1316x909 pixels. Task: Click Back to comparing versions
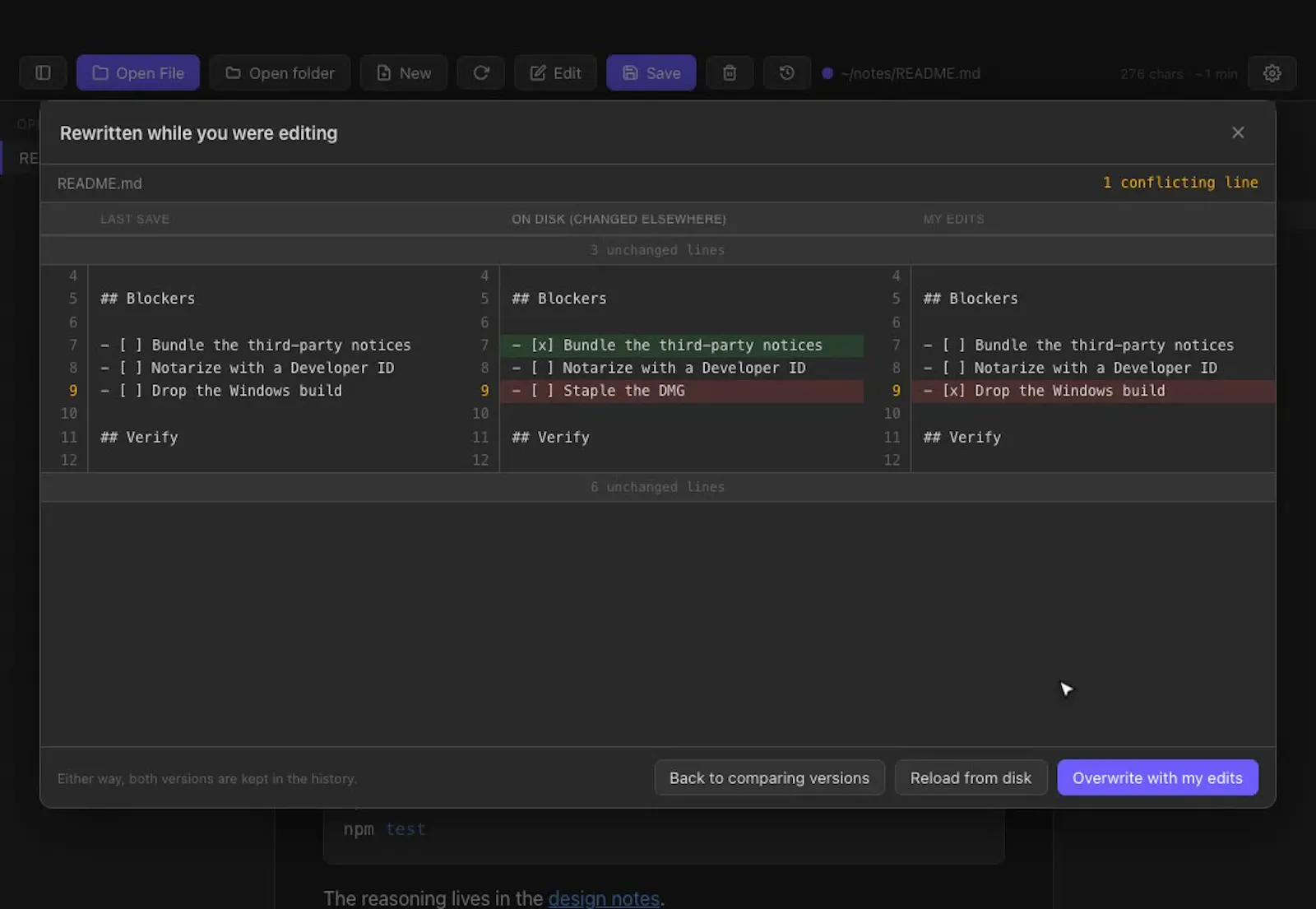point(769,777)
